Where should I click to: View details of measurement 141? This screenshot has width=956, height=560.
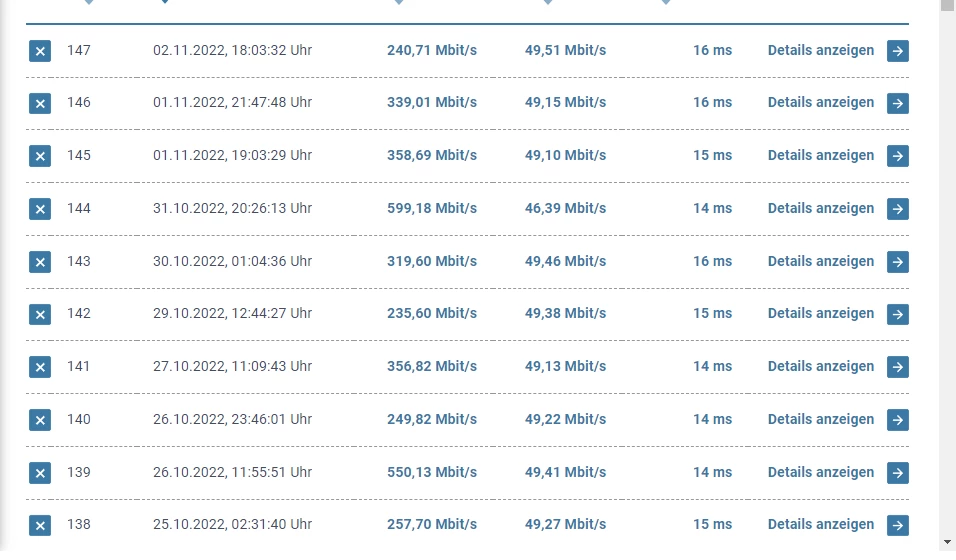tap(820, 366)
